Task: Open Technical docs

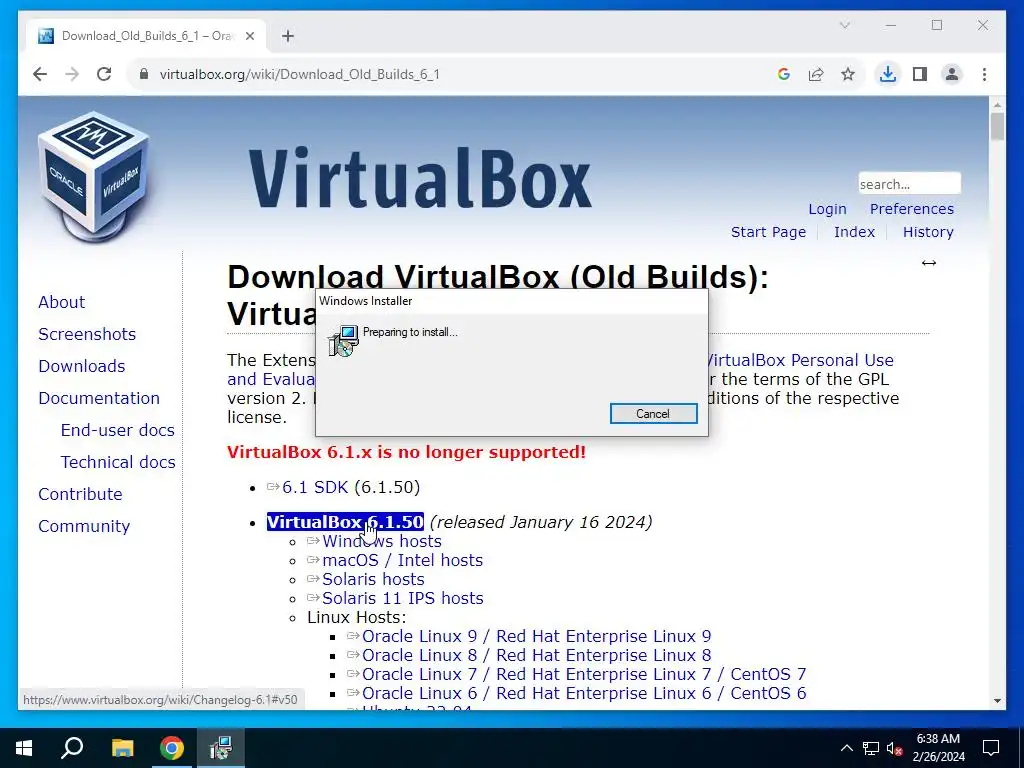Action: [x=118, y=462]
